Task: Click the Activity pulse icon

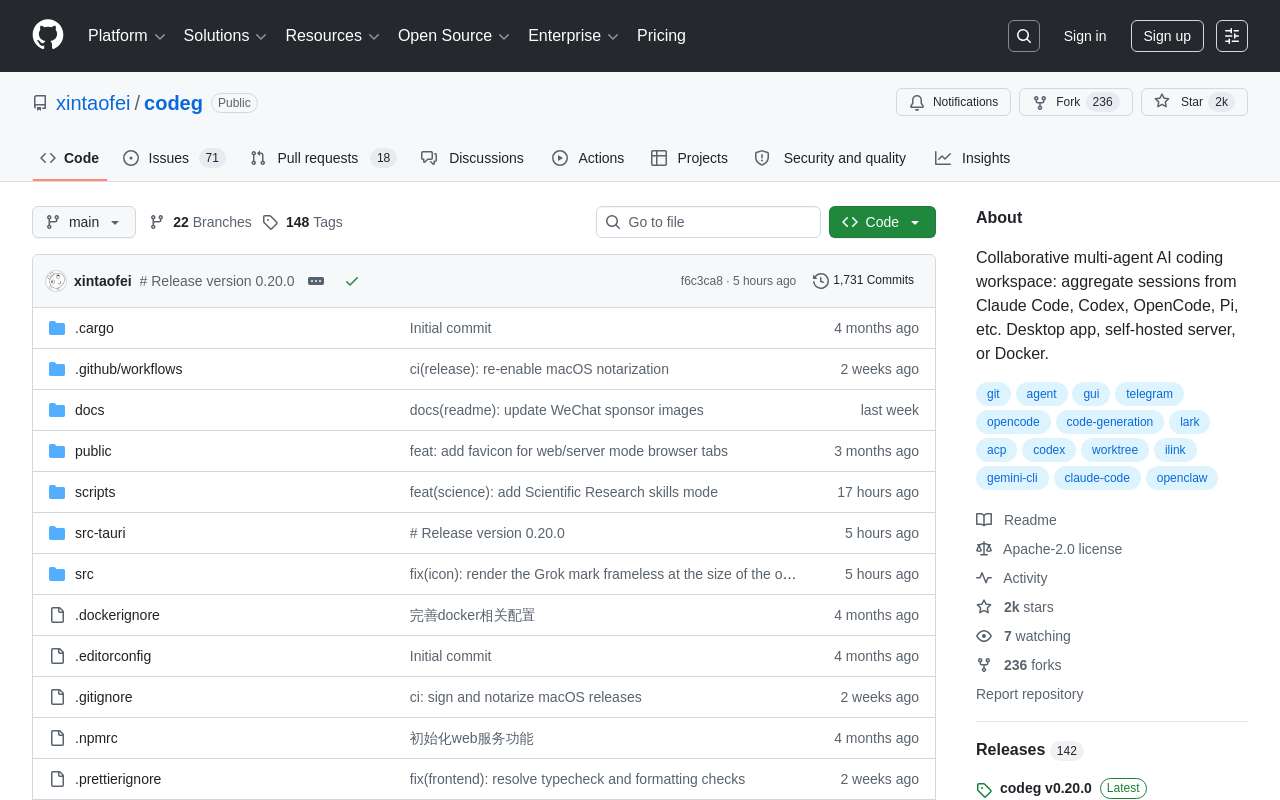Action: [x=984, y=578]
